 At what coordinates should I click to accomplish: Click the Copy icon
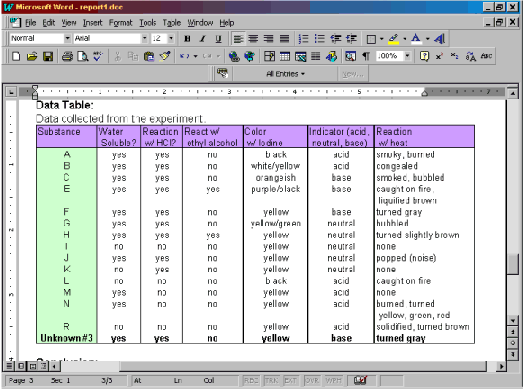point(133,56)
